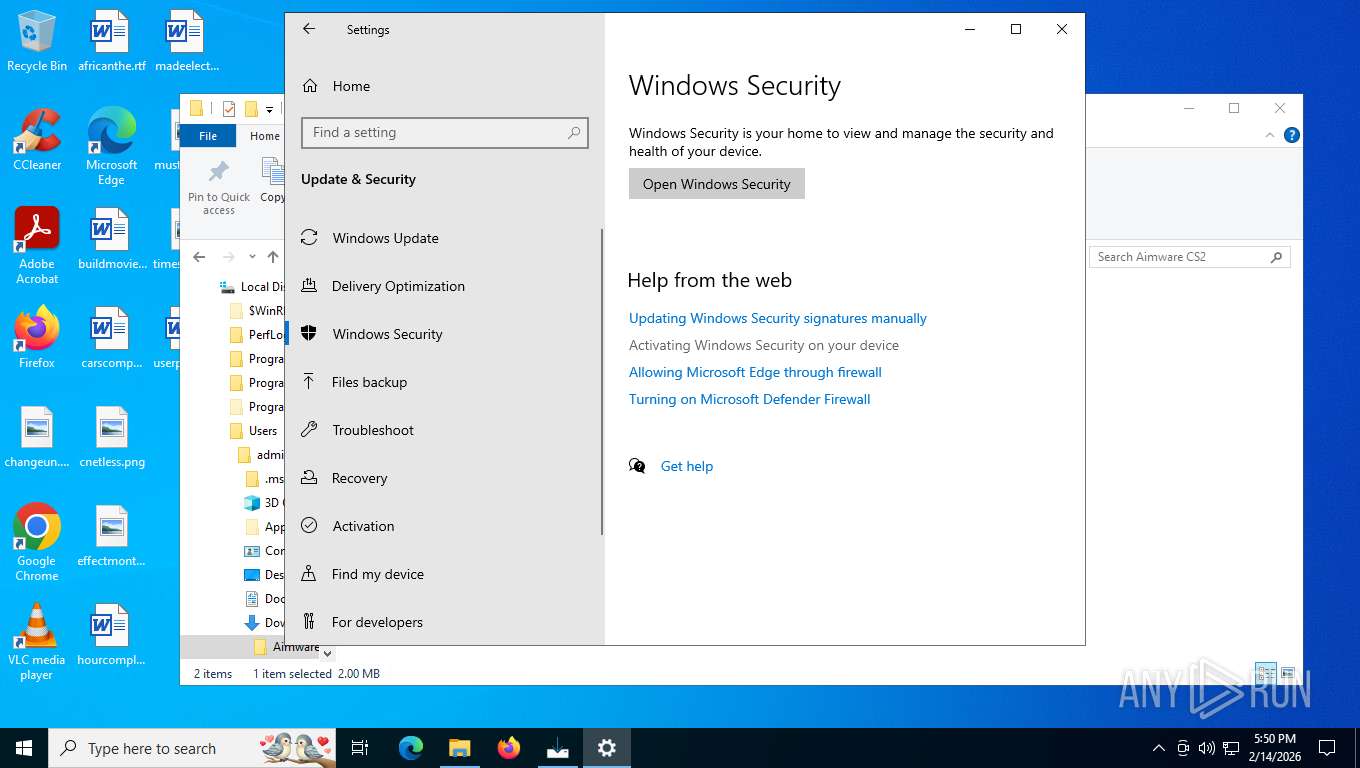This screenshot has height=768, width=1360.
Task: Open Turning on Microsoft Defender Firewall link
Action: point(749,399)
